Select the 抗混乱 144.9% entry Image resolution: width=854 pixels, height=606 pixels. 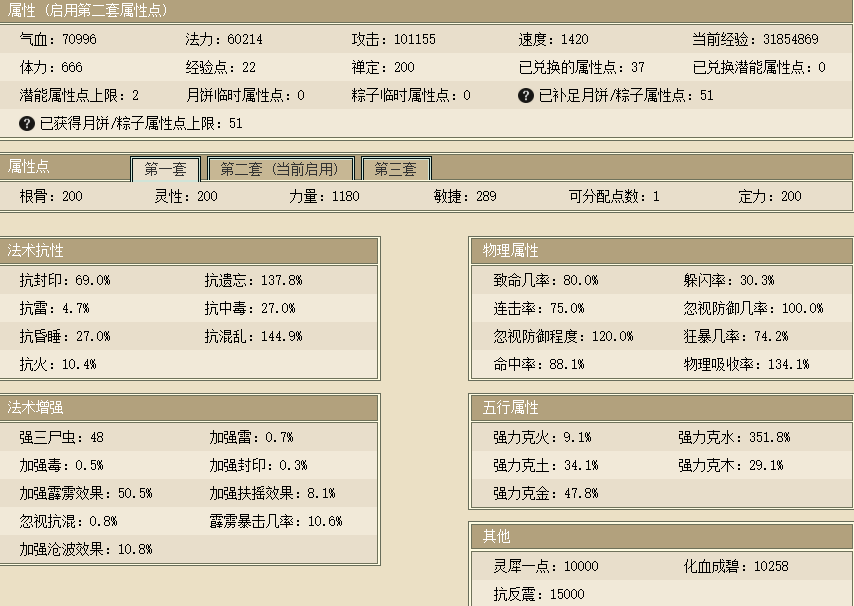[253, 336]
